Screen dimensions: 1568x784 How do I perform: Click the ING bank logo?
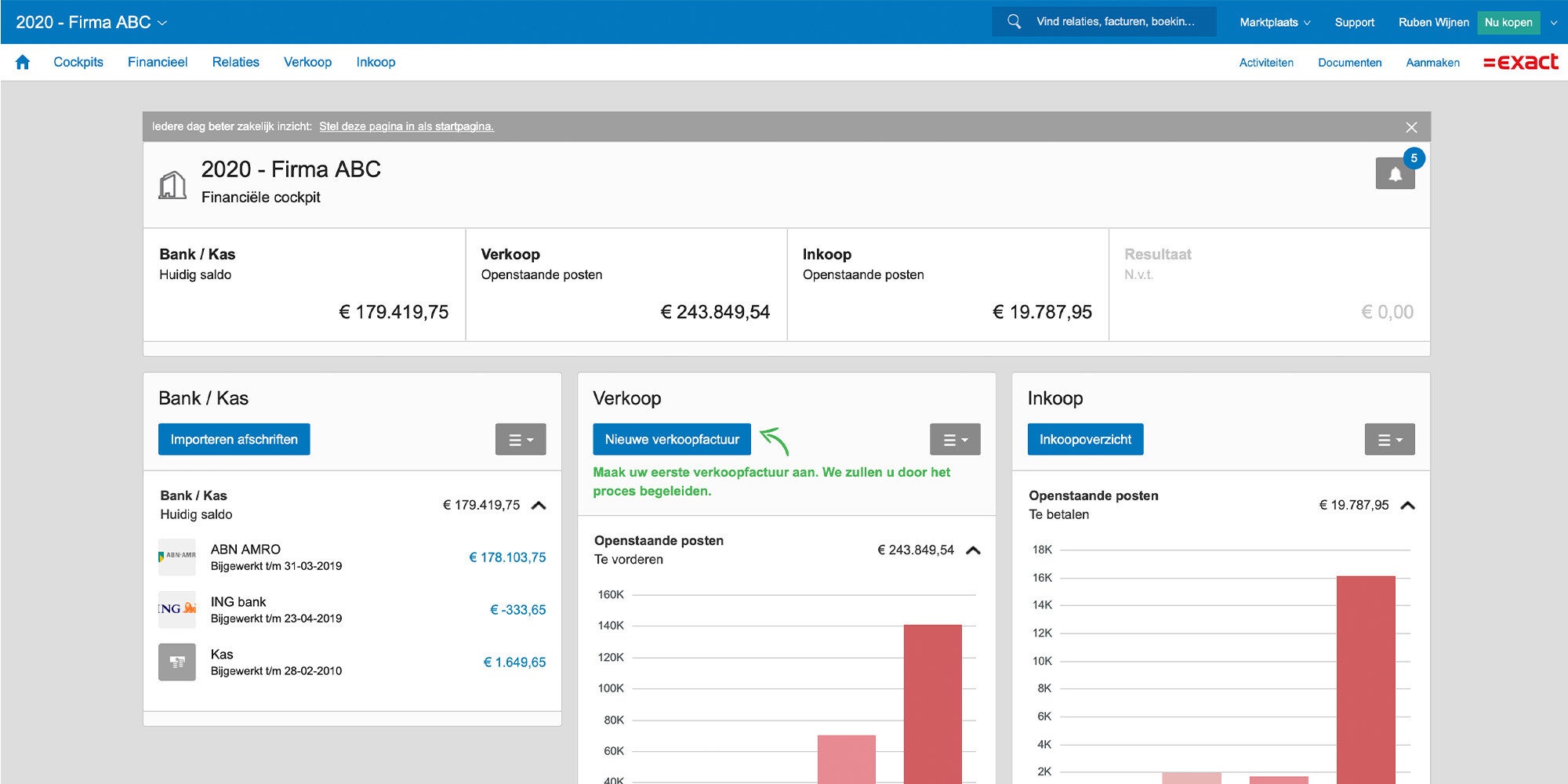(x=177, y=609)
